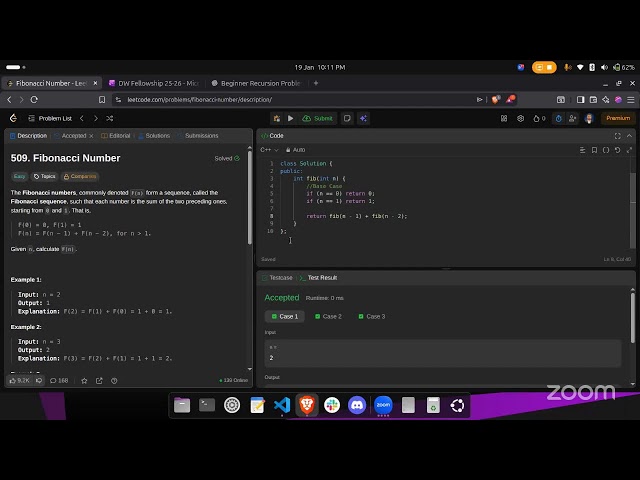Open the Solutions tab
Viewport: 640px width, 480px height.
(154, 136)
